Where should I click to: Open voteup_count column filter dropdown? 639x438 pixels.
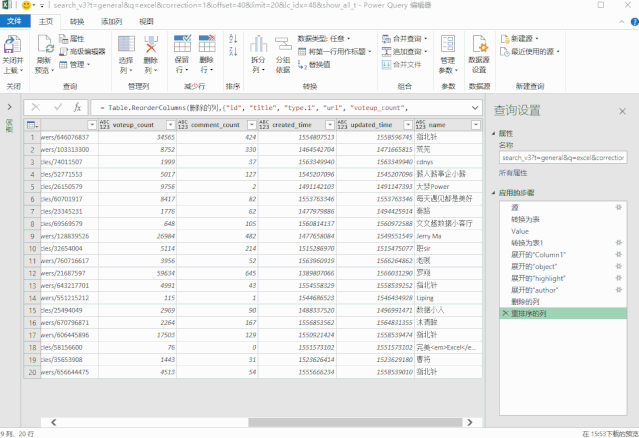tap(171, 125)
